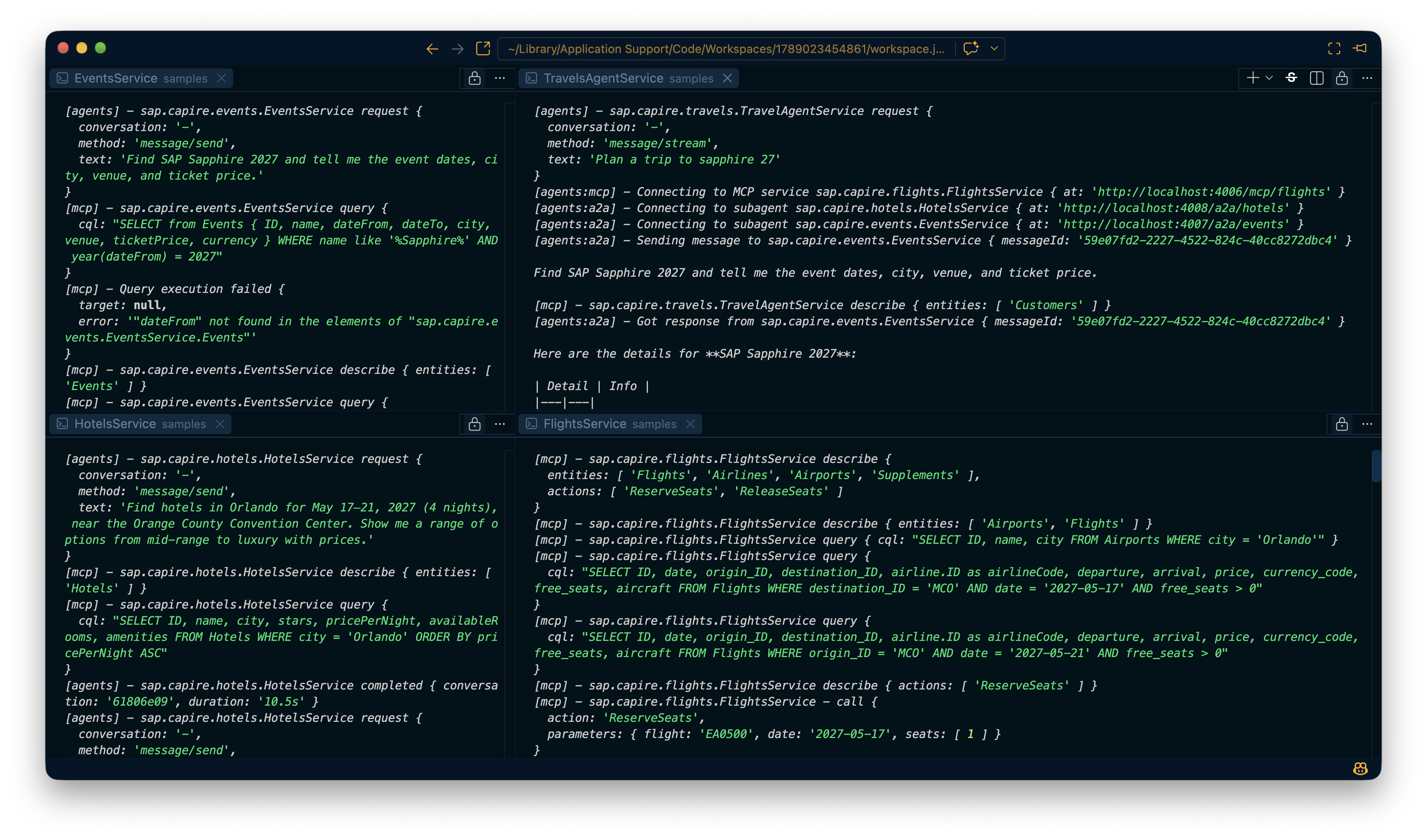
Task: Click the workspace path command center field
Action: [x=726, y=49]
